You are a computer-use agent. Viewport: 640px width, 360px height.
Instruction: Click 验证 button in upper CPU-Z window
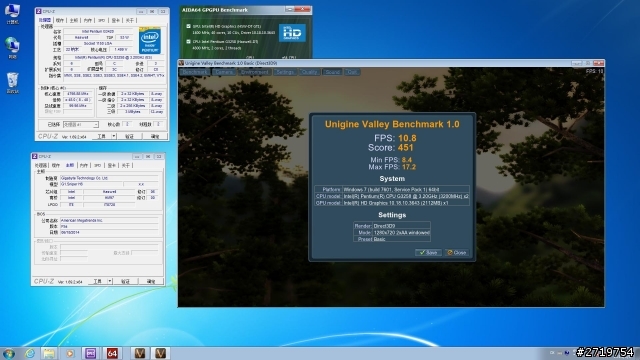click(129, 136)
